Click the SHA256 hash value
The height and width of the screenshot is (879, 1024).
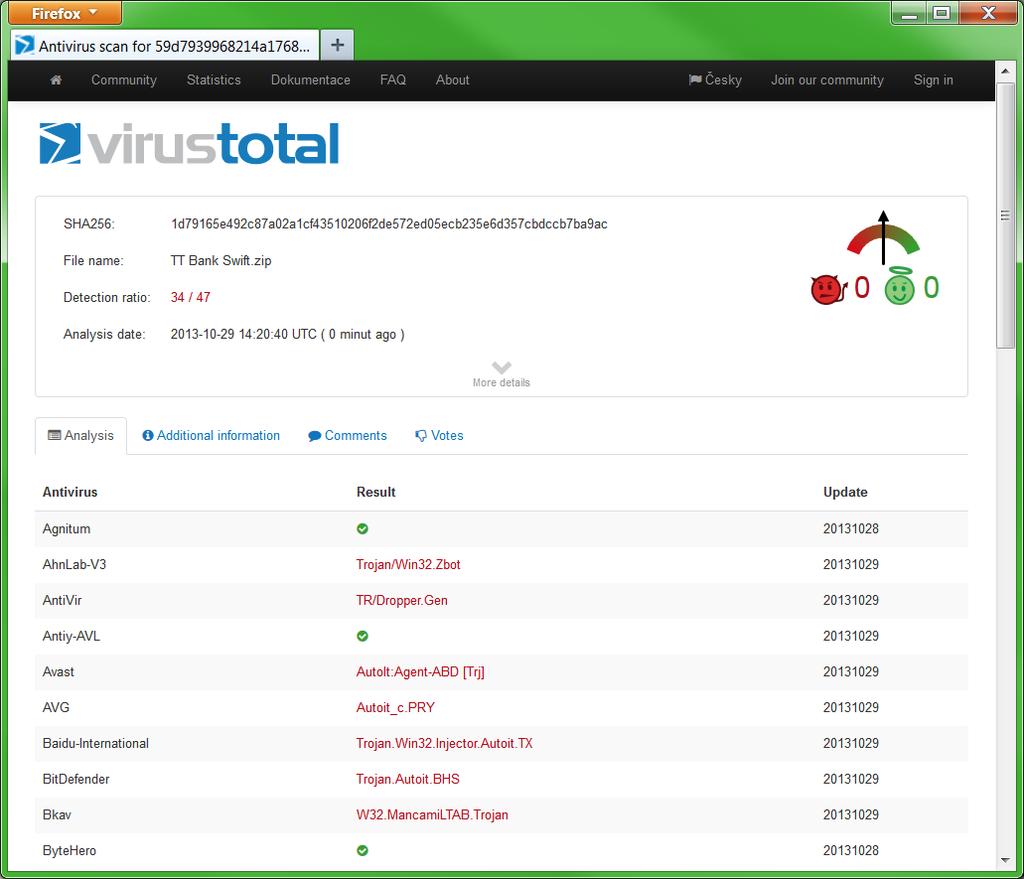pos(389,224)
